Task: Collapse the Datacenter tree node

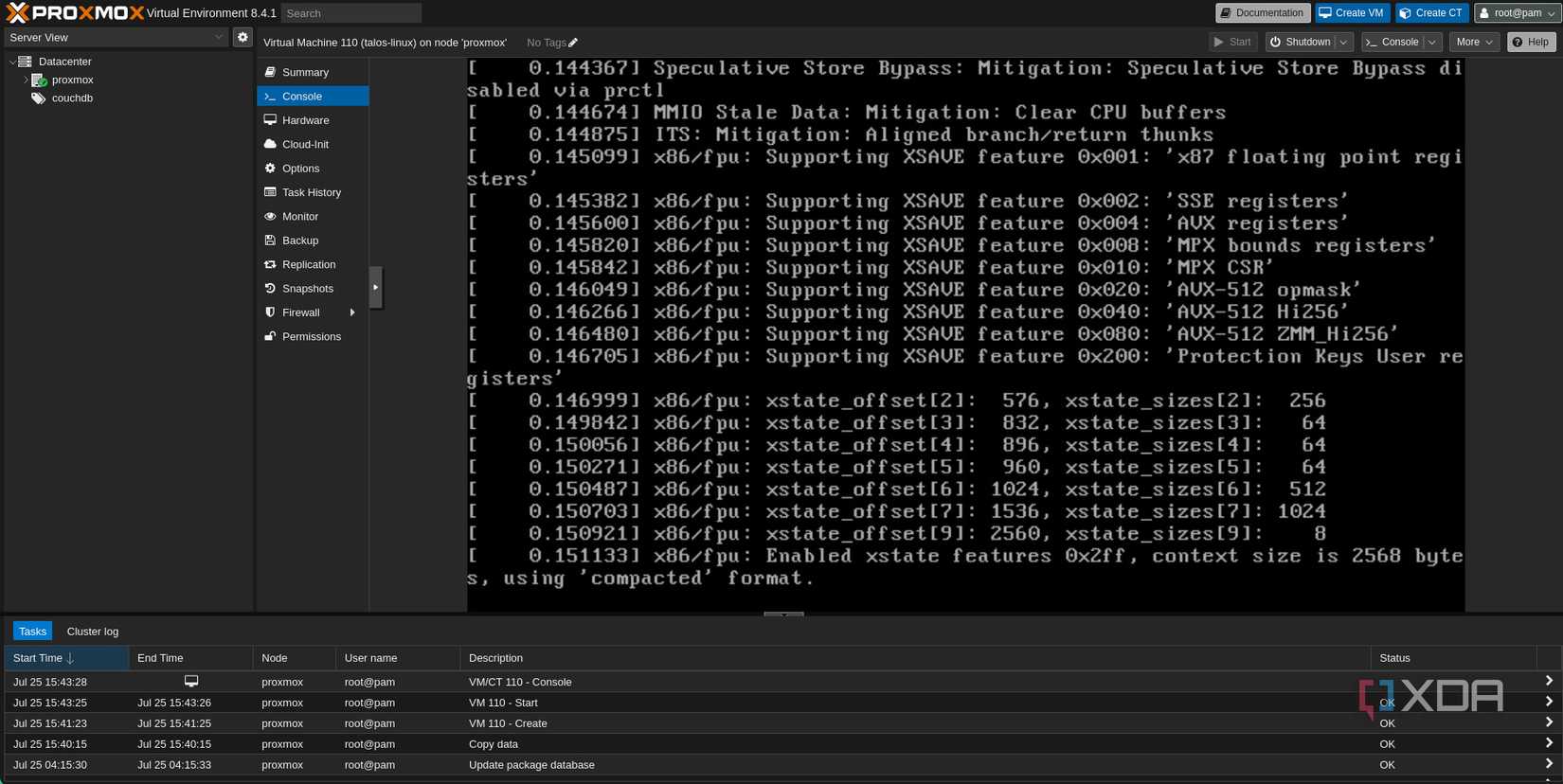Action: [12, 62]
